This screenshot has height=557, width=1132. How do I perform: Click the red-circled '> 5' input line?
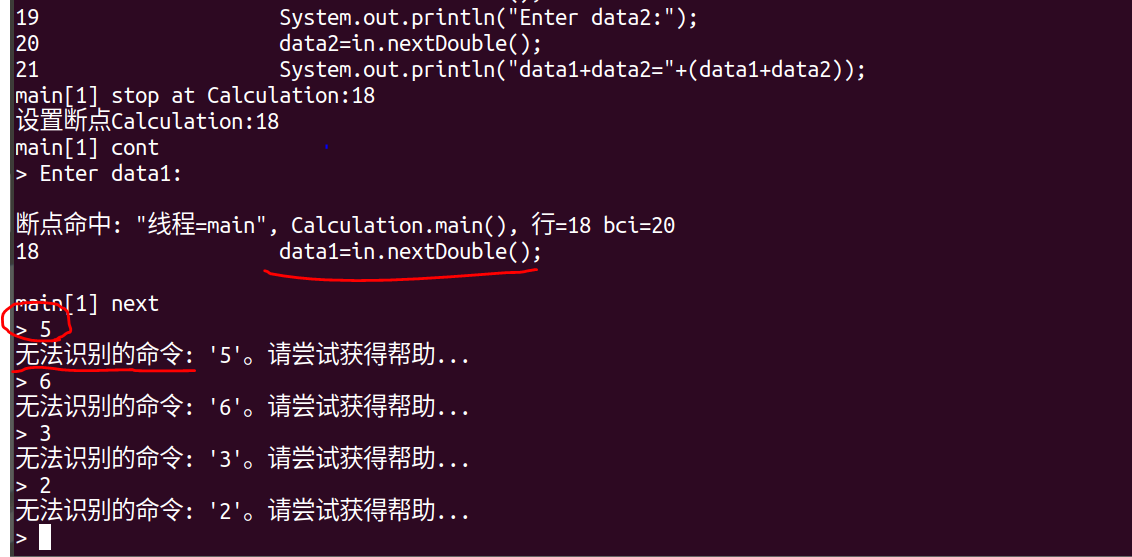pos(33,330)
